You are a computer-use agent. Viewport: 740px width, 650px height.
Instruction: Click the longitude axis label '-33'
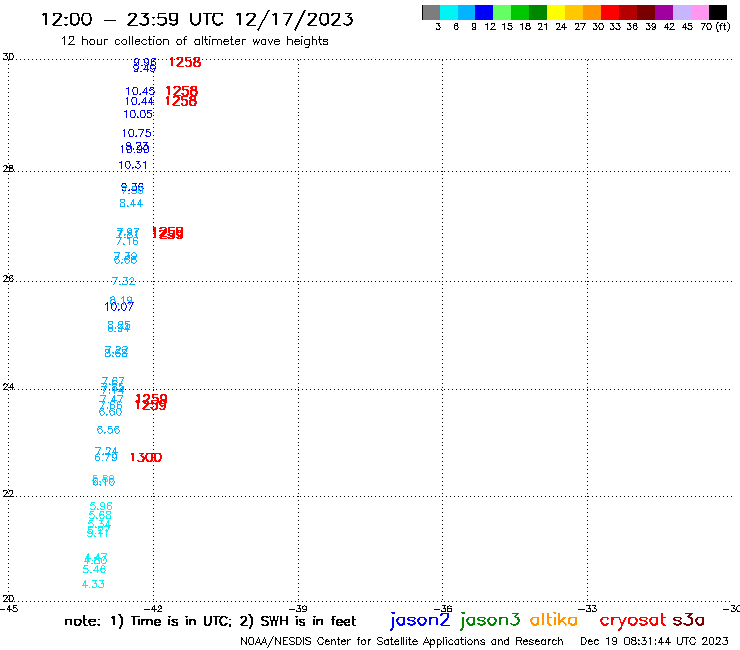(x=588, y=608)
